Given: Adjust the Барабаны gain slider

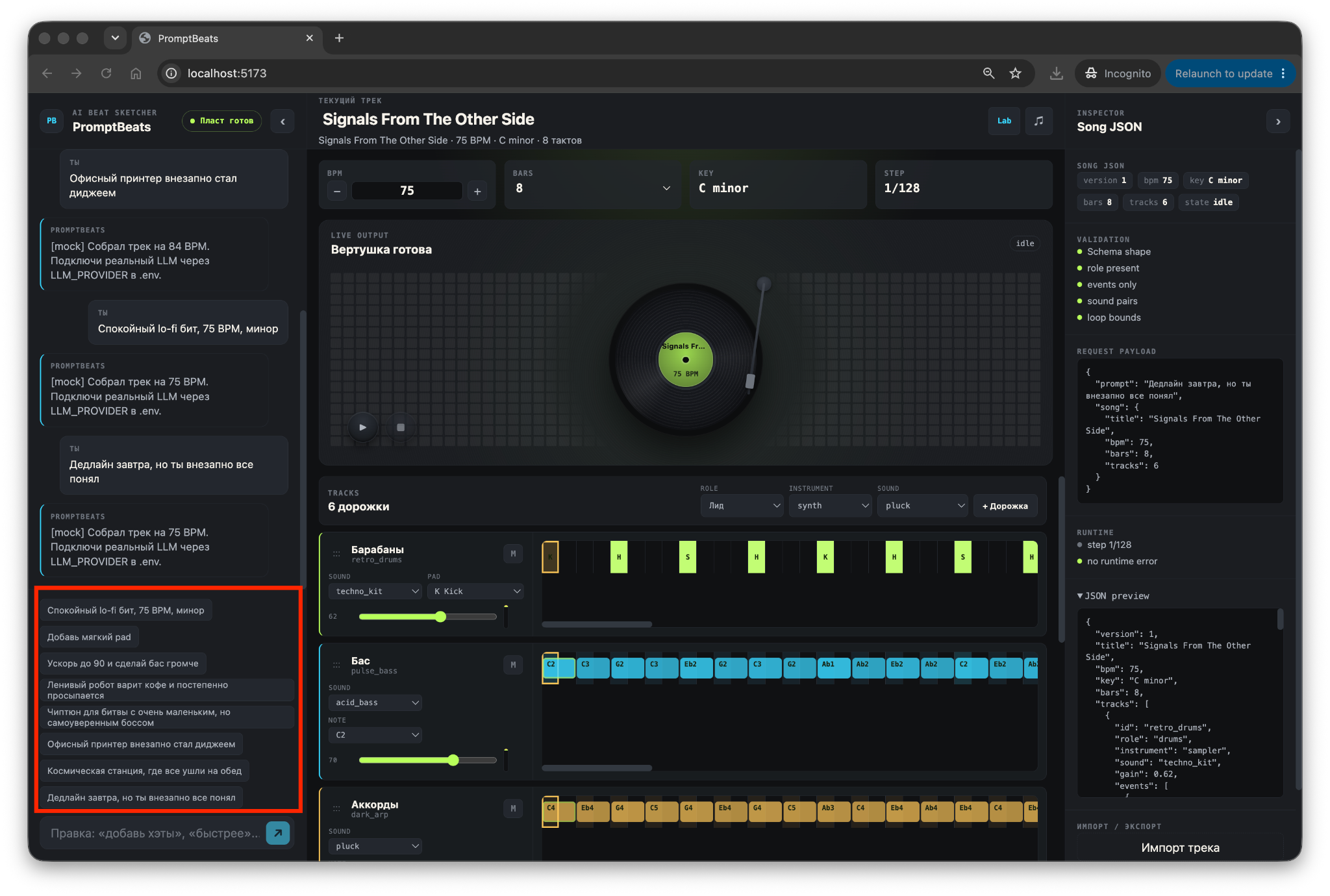Looking at the screenshot, I should (427, 617).
